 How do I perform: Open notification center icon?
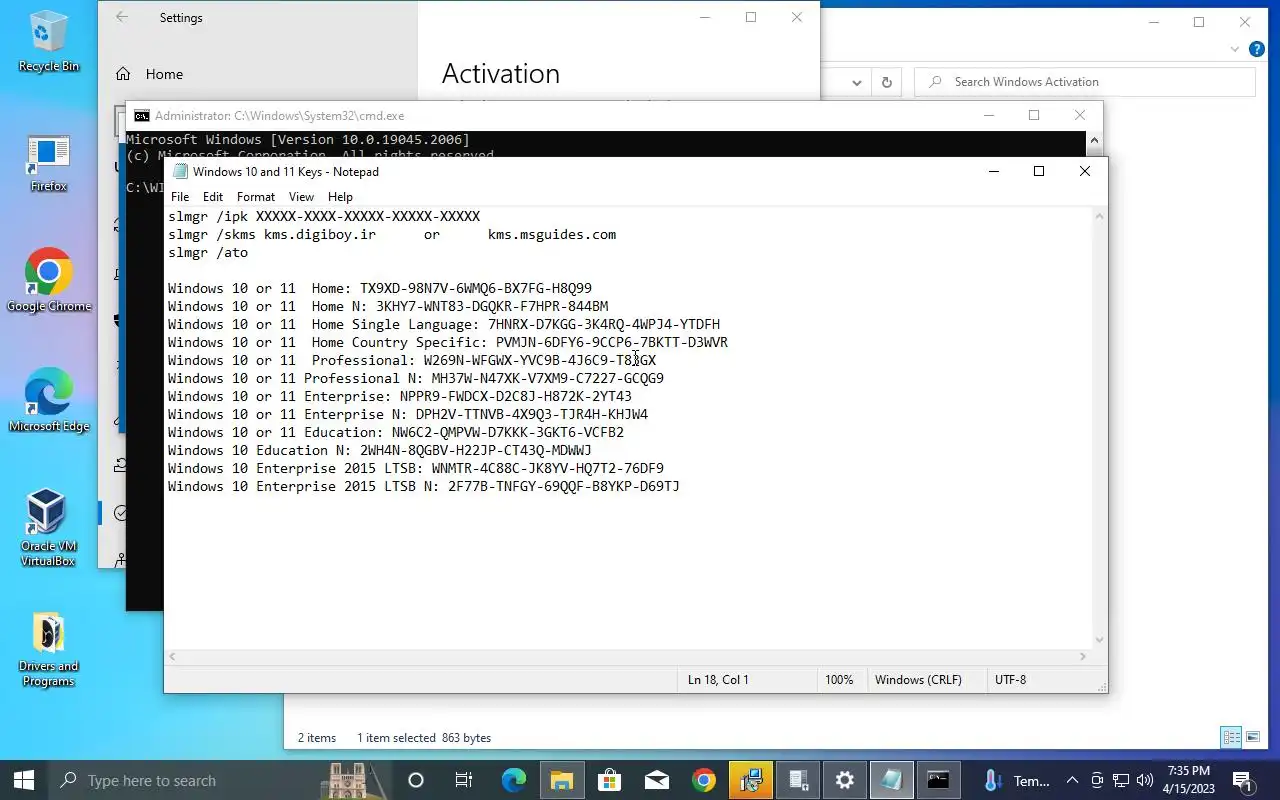[x=1242, y=780]
